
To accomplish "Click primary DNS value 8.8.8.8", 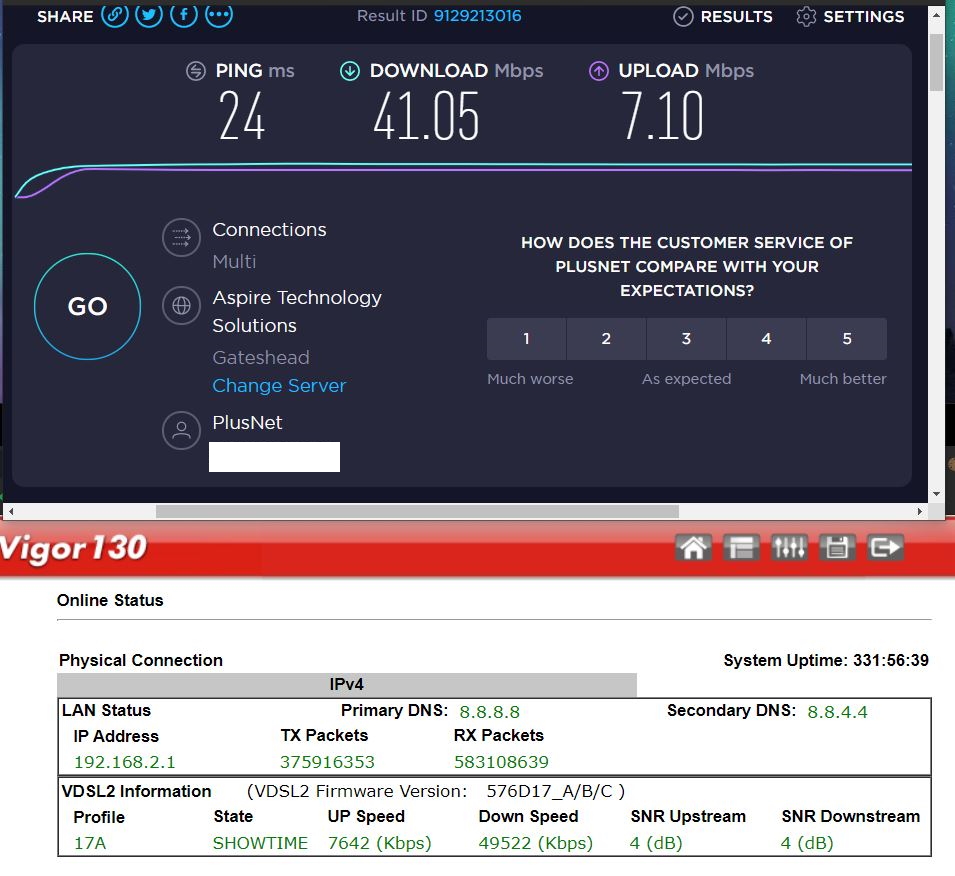I will tap(490, 712).
